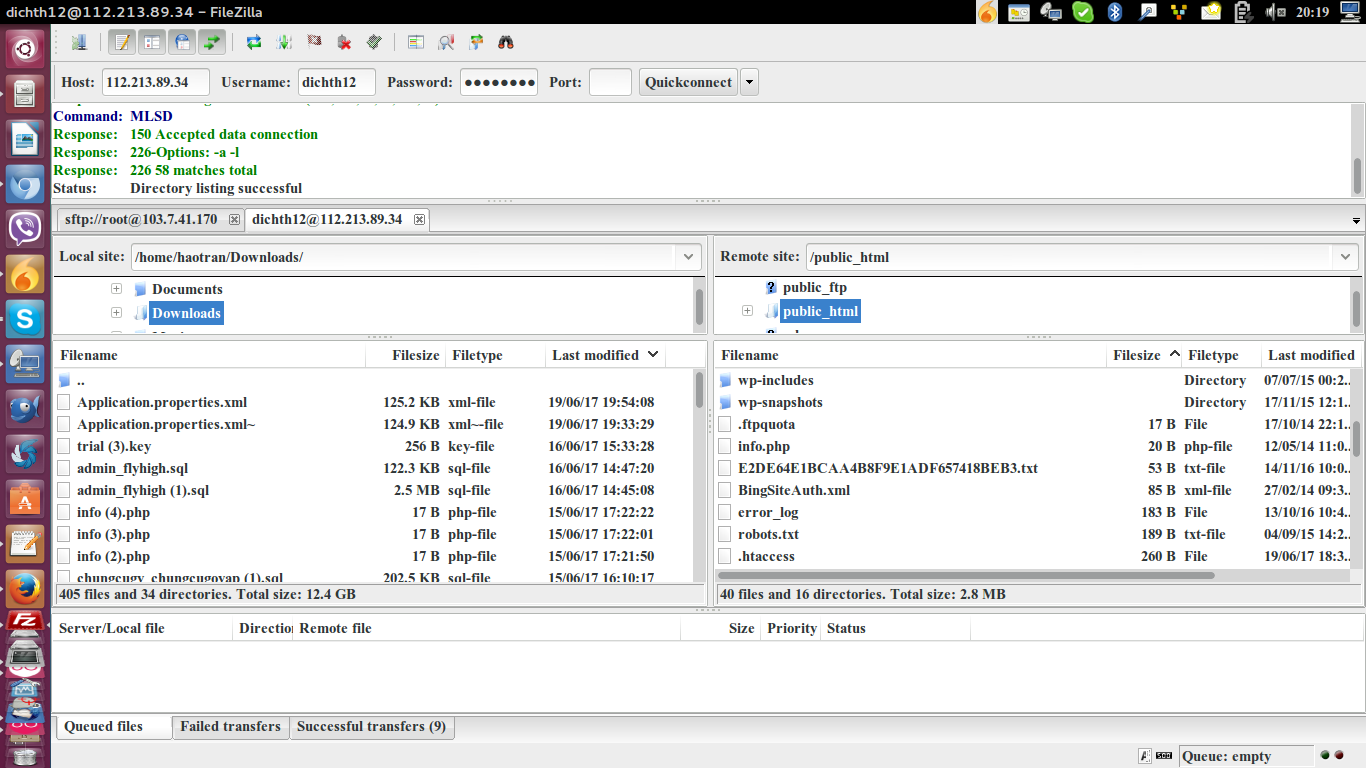Expand the public_html folder in remote tree
The image size is (1366, 768).
pyautogui.click(x=747, y=311)
